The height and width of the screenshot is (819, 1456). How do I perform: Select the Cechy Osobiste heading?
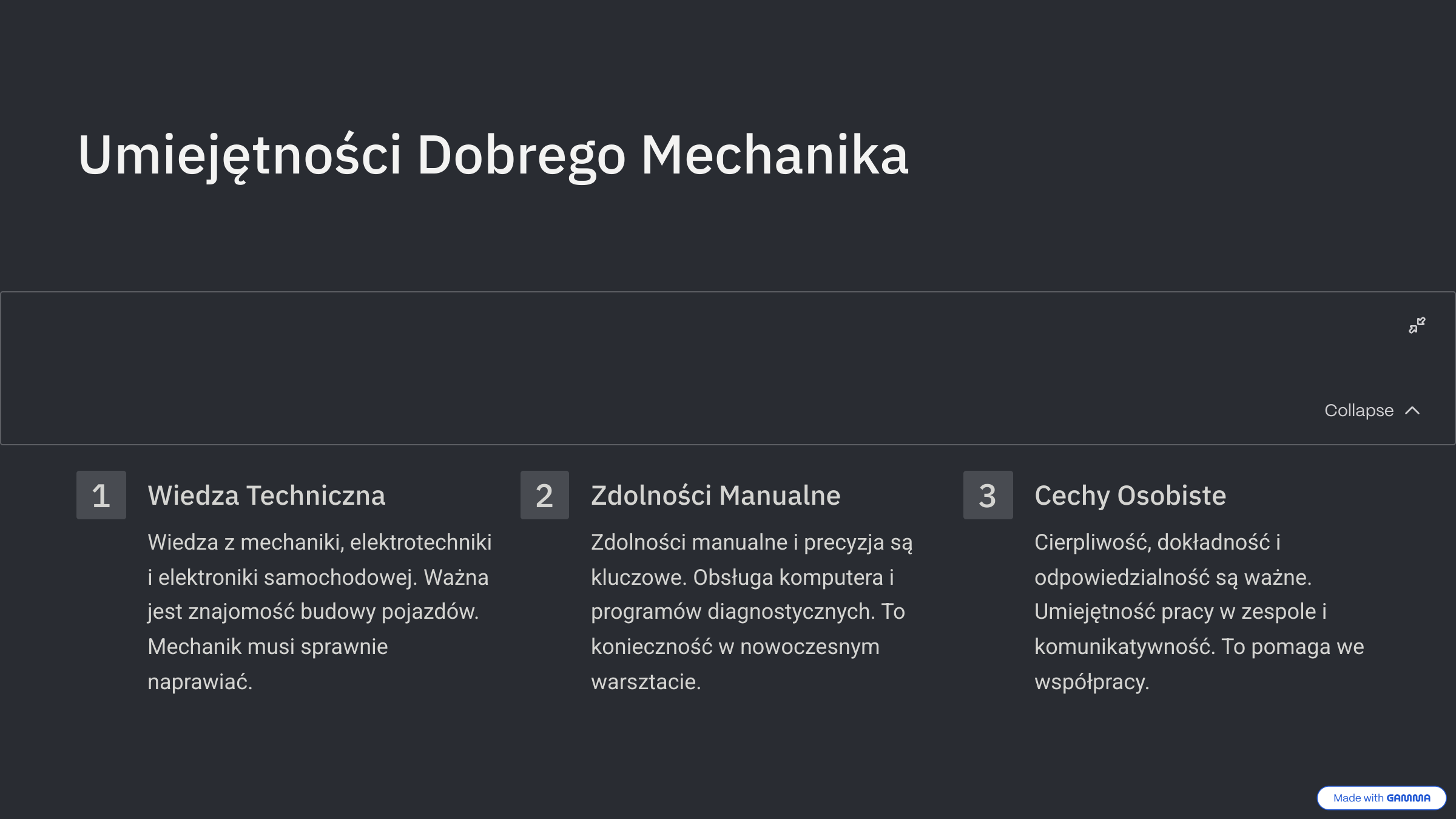coord(1130,496)
